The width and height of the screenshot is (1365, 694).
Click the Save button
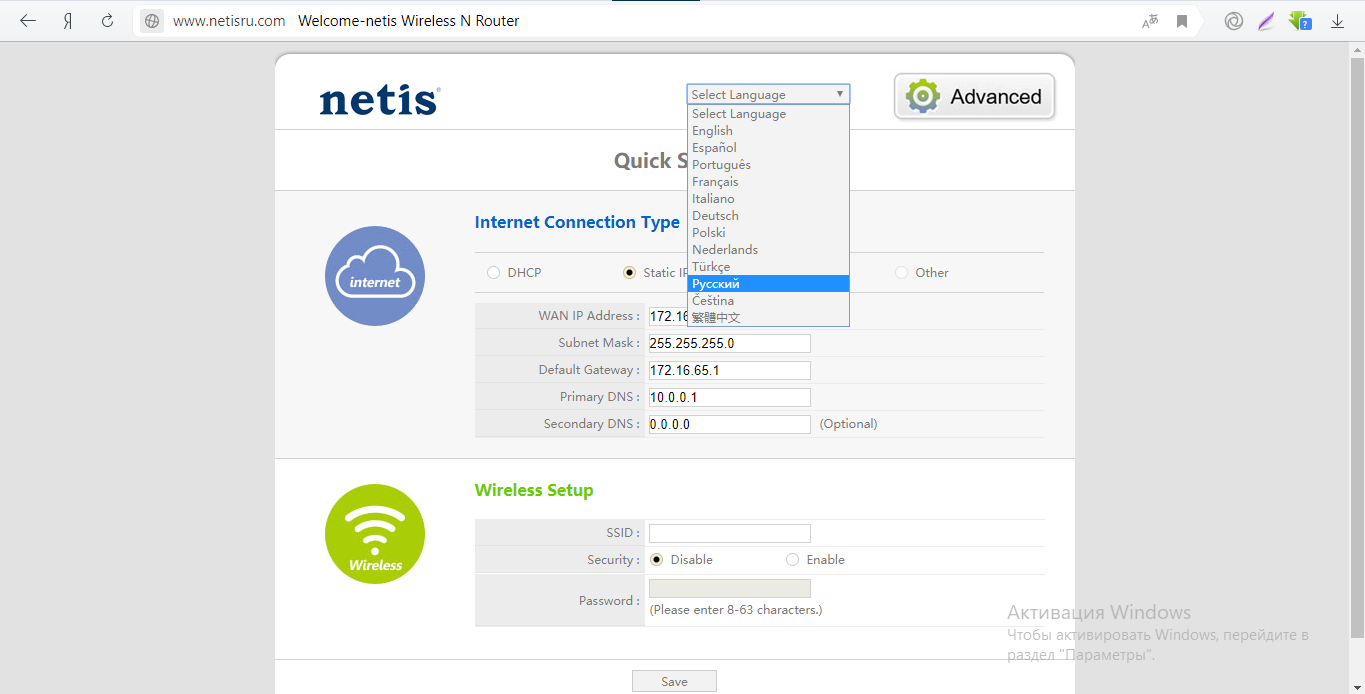[x=674, y=681]
